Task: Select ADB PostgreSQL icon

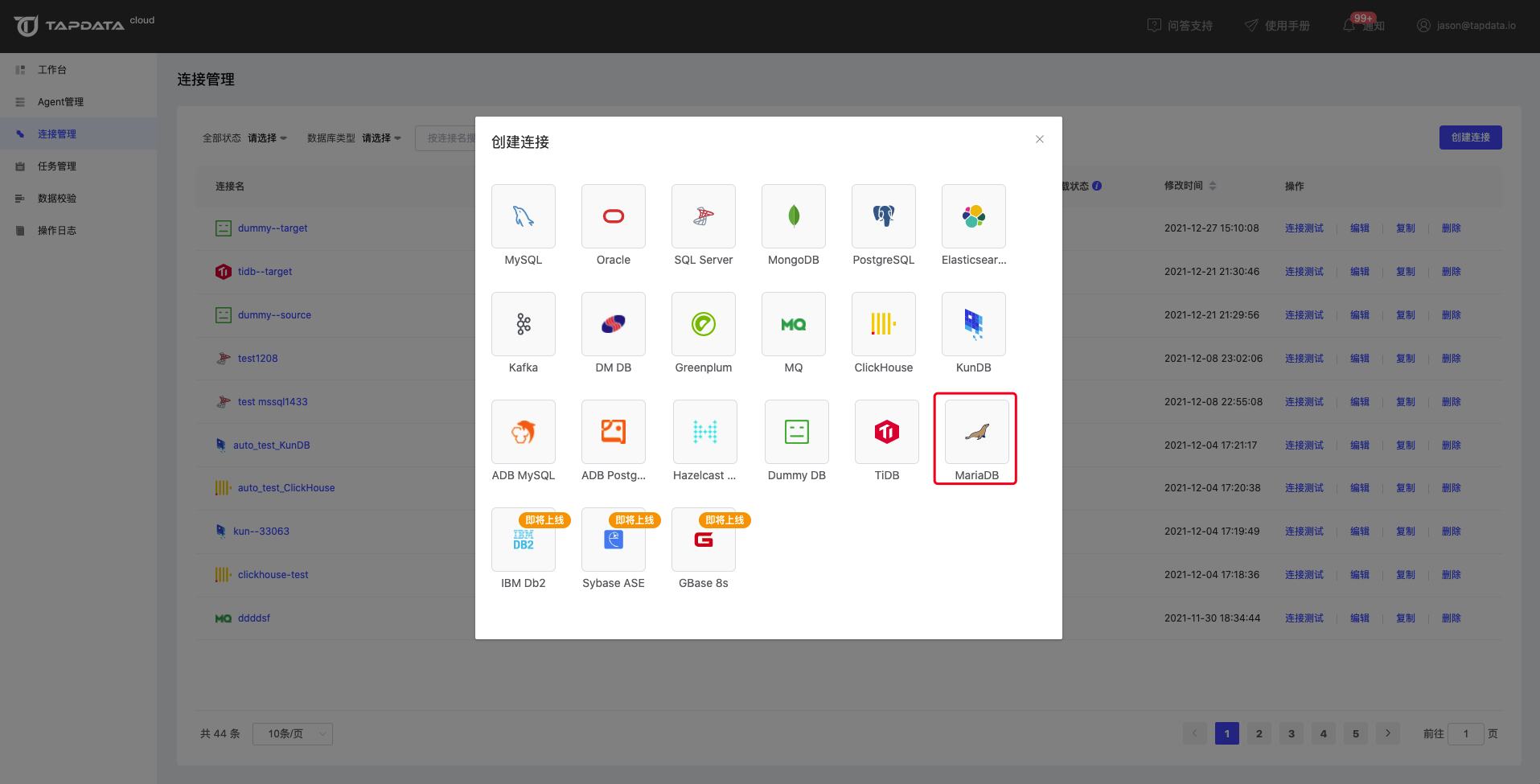Action: (614, 432)
